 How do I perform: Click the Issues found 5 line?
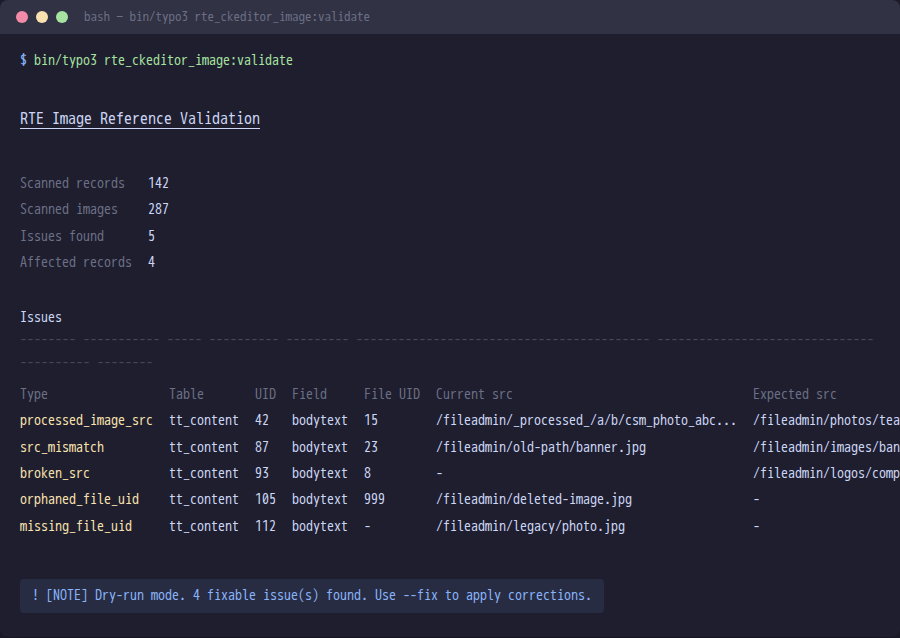click(x=85, y=235)
